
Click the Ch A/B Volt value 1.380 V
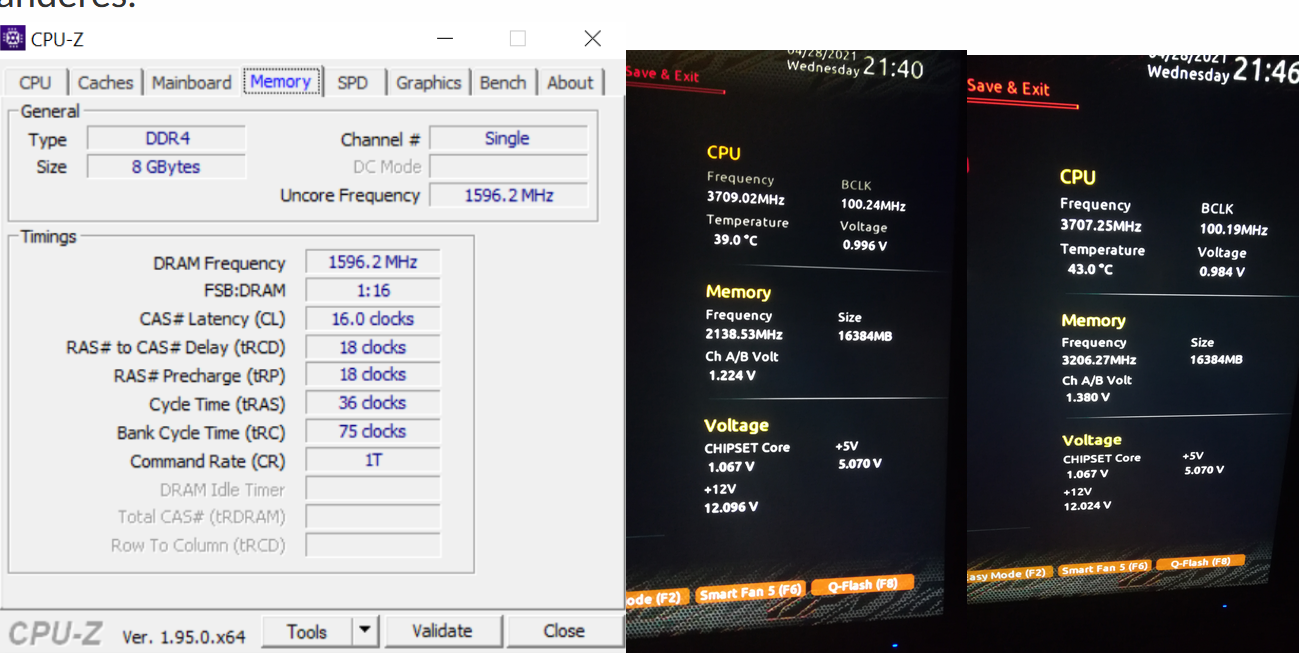pyautogui.click(x=1088, y=397)
